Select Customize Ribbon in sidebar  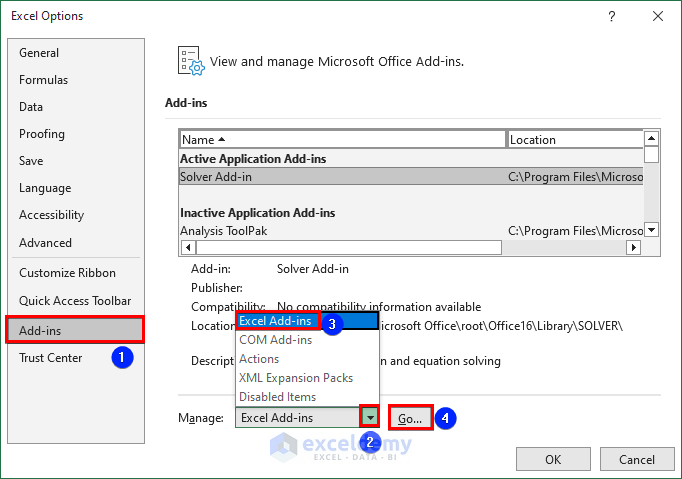click(67, 273)
